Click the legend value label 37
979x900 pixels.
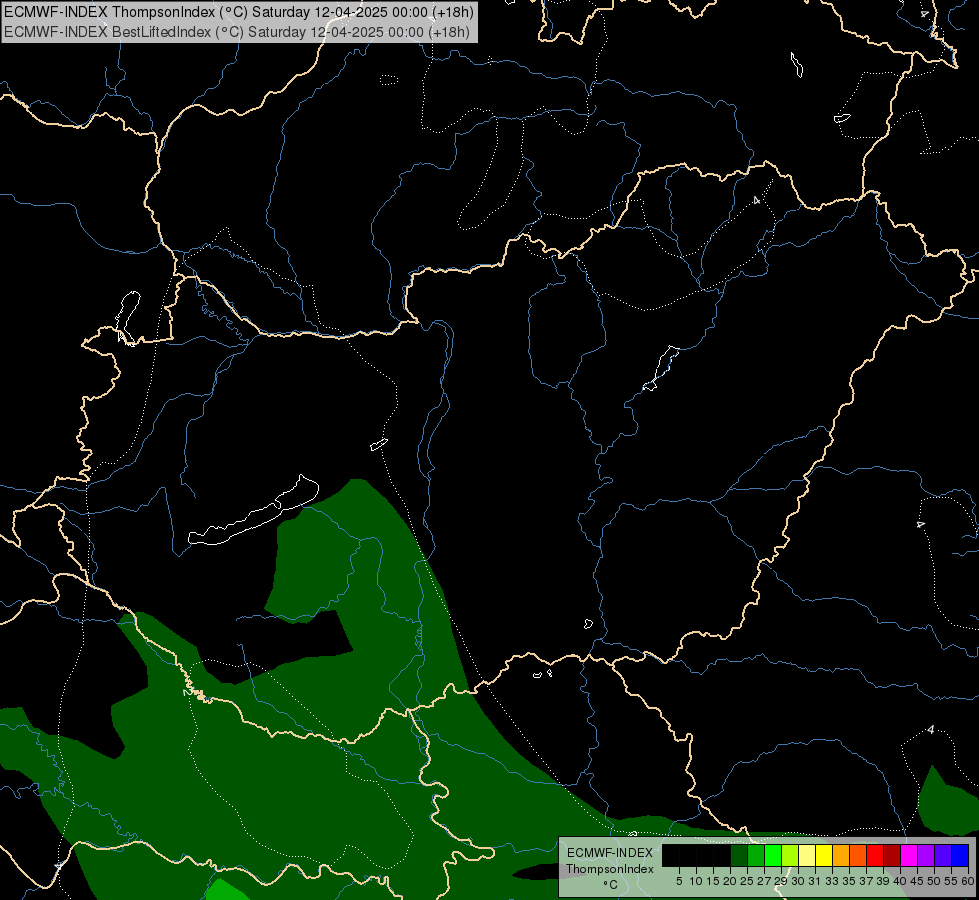pyautogui.click(x=866, y=881)
